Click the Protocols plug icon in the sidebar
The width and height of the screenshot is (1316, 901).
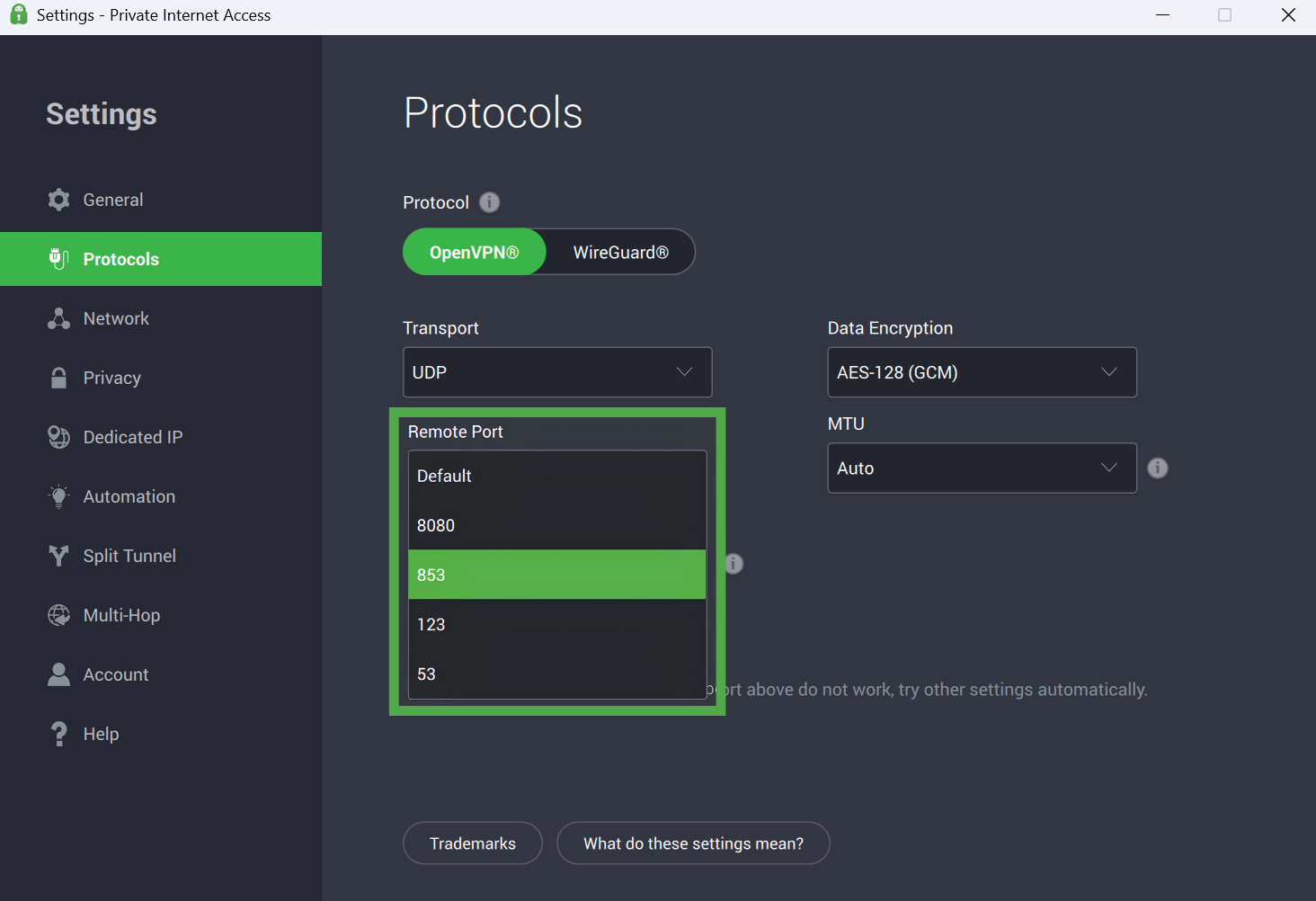[58, 259]
